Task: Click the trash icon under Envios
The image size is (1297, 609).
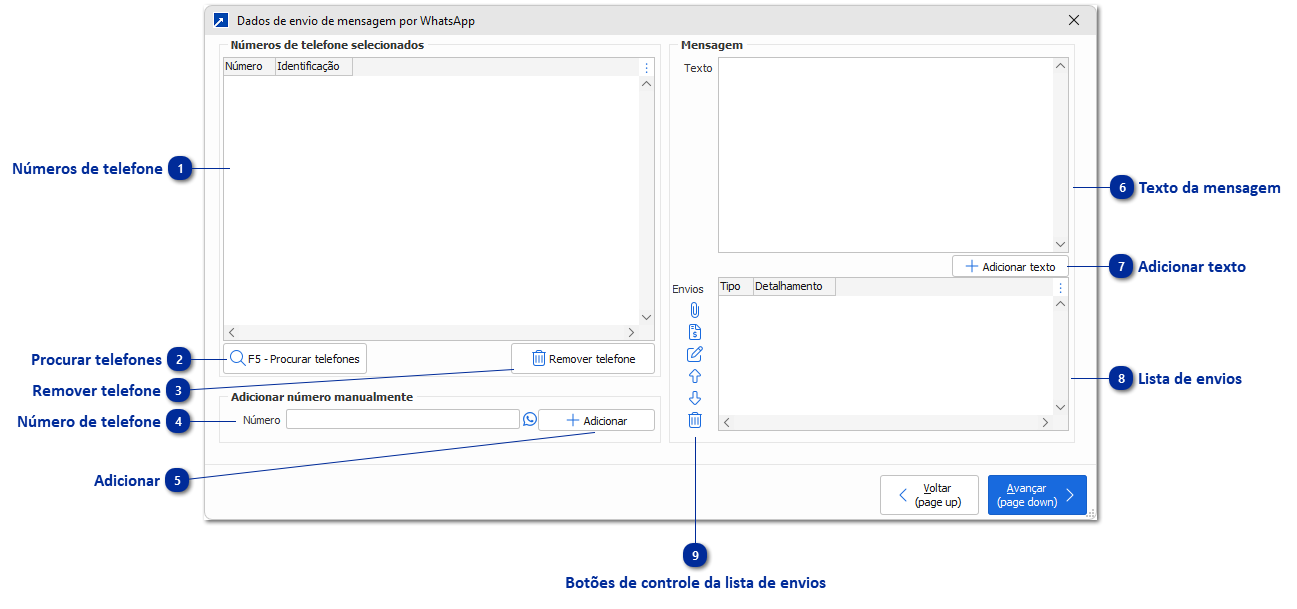Action: 695,420
